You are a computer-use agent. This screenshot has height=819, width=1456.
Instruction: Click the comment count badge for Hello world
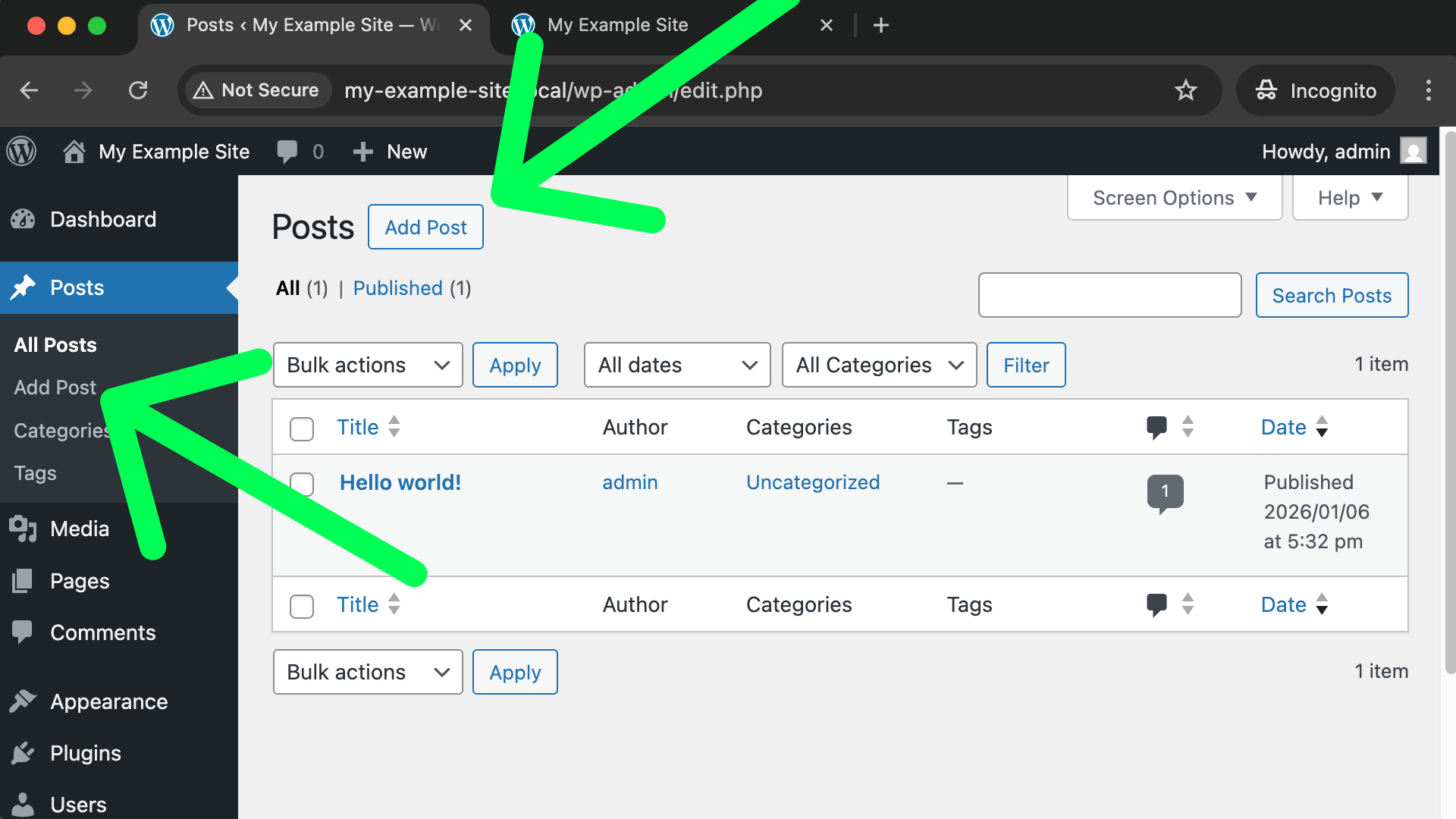(1165, 492)
